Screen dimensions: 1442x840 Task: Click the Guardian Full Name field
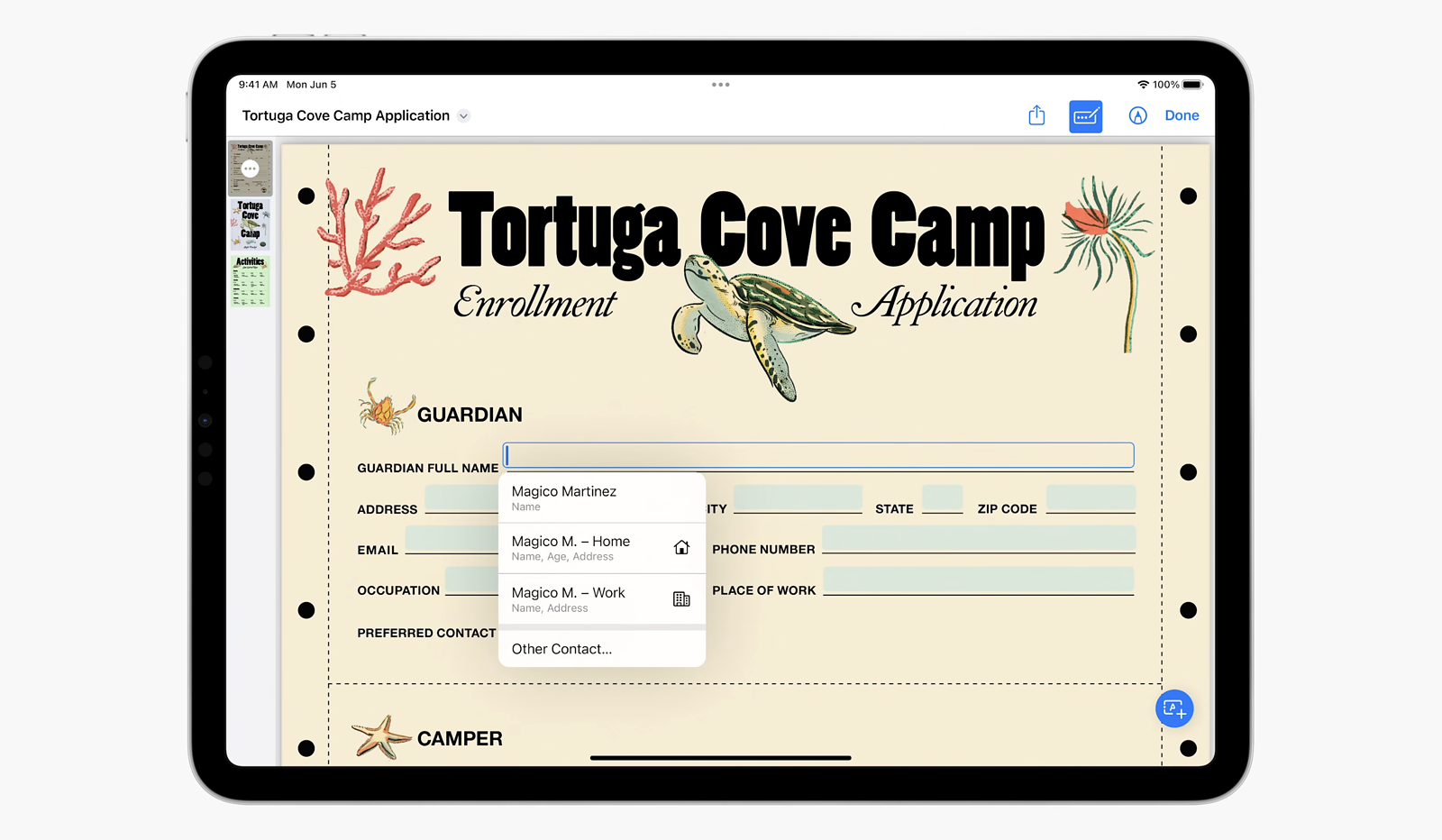point(818,455)
